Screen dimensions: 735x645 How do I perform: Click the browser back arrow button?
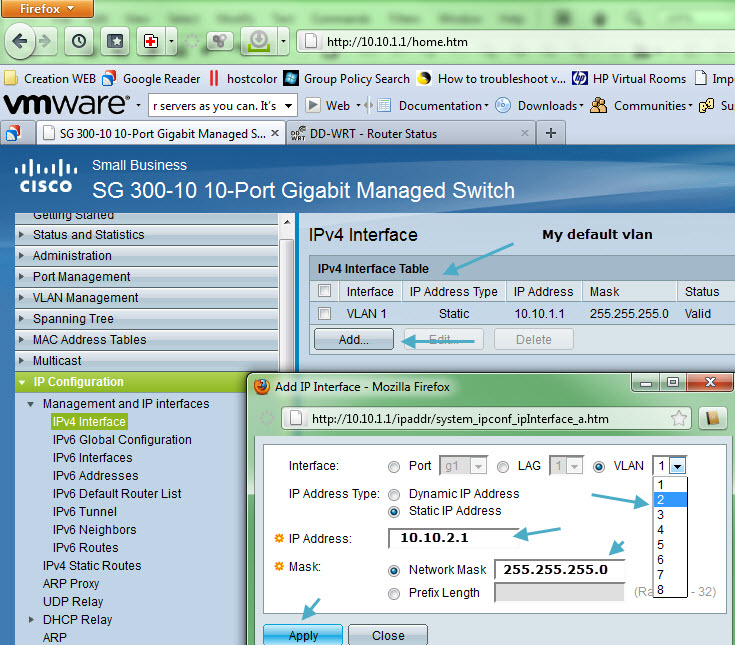click(x=20, y=41)
